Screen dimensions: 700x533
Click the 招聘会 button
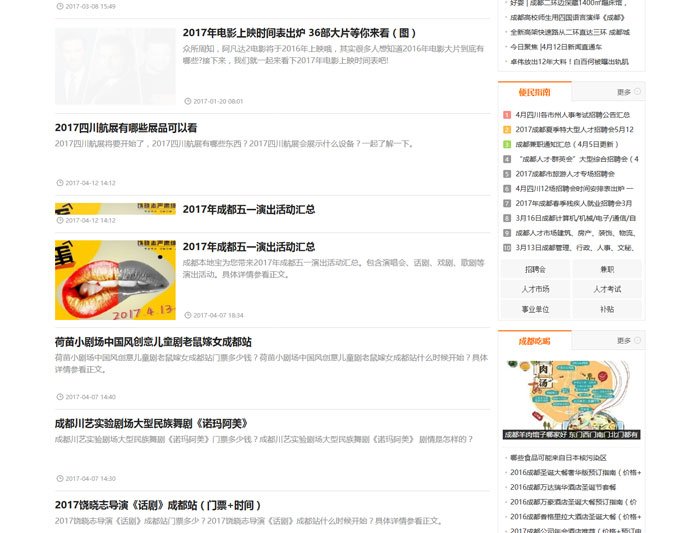tap(535, 269)
